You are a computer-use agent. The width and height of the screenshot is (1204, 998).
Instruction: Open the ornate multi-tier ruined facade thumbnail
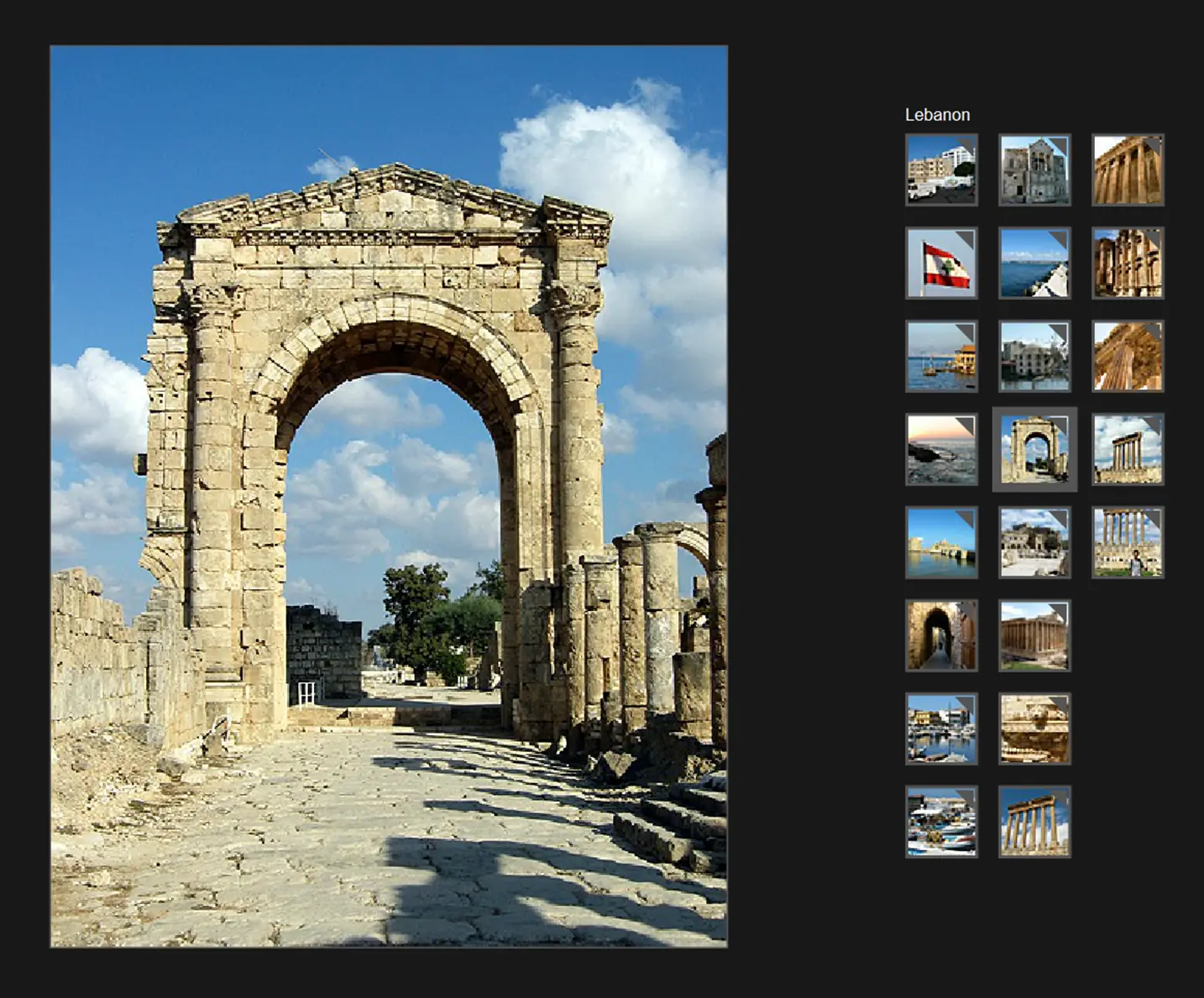[1128, 263]
